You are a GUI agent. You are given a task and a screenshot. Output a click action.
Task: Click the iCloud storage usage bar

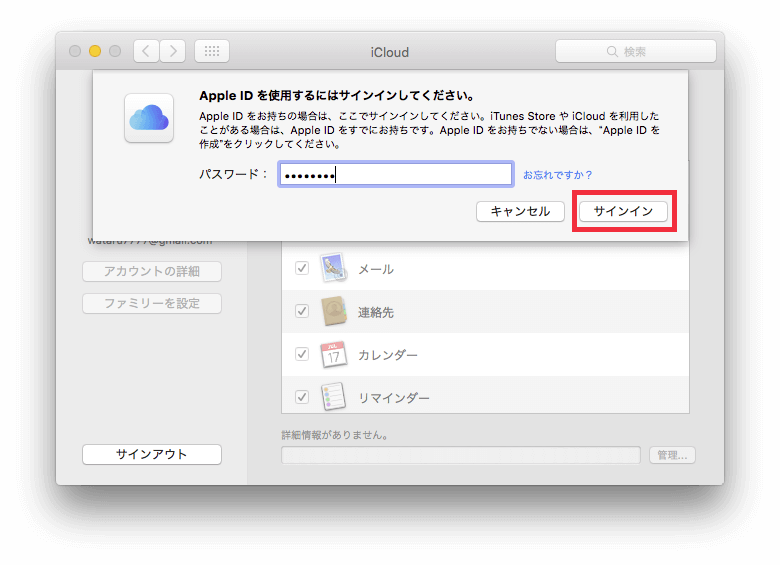461,455
